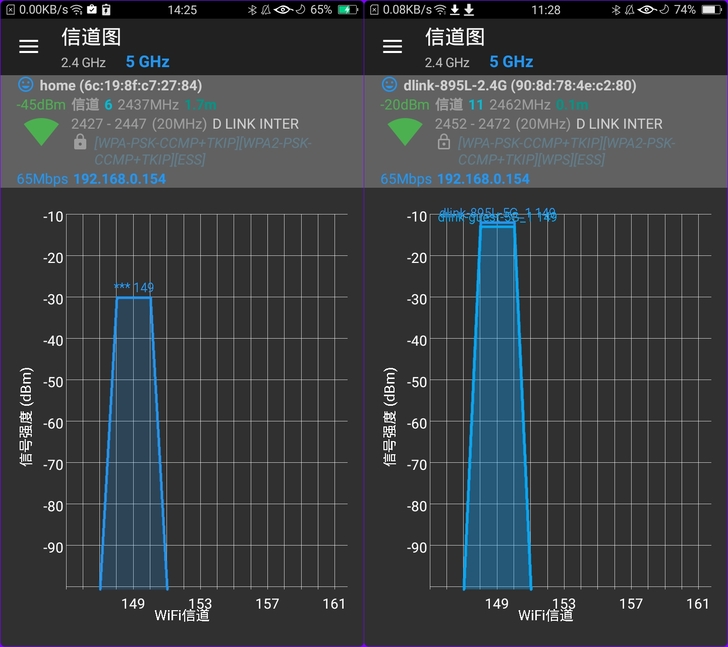Tap eye comfort icon in left status bar
This screenshot has width=728, height=647.
point(283,10)
